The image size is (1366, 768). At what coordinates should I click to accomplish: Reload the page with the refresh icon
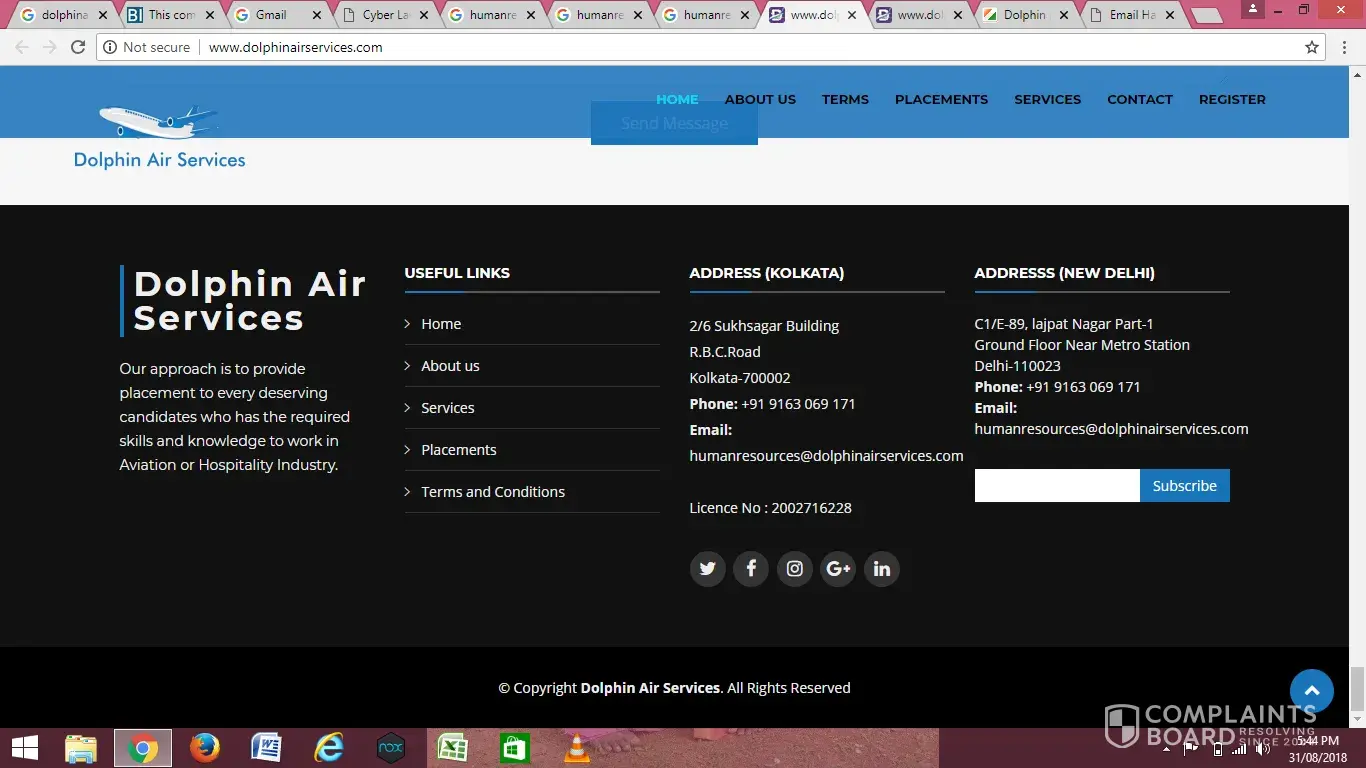click(78, 47)
